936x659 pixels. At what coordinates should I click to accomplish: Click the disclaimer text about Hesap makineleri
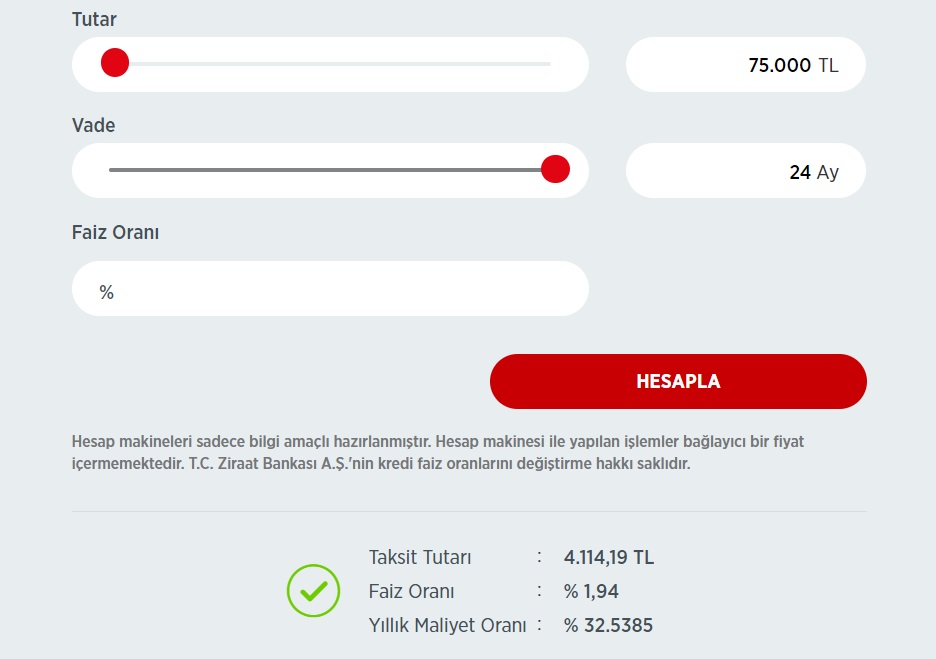click(x=438, y=452)
